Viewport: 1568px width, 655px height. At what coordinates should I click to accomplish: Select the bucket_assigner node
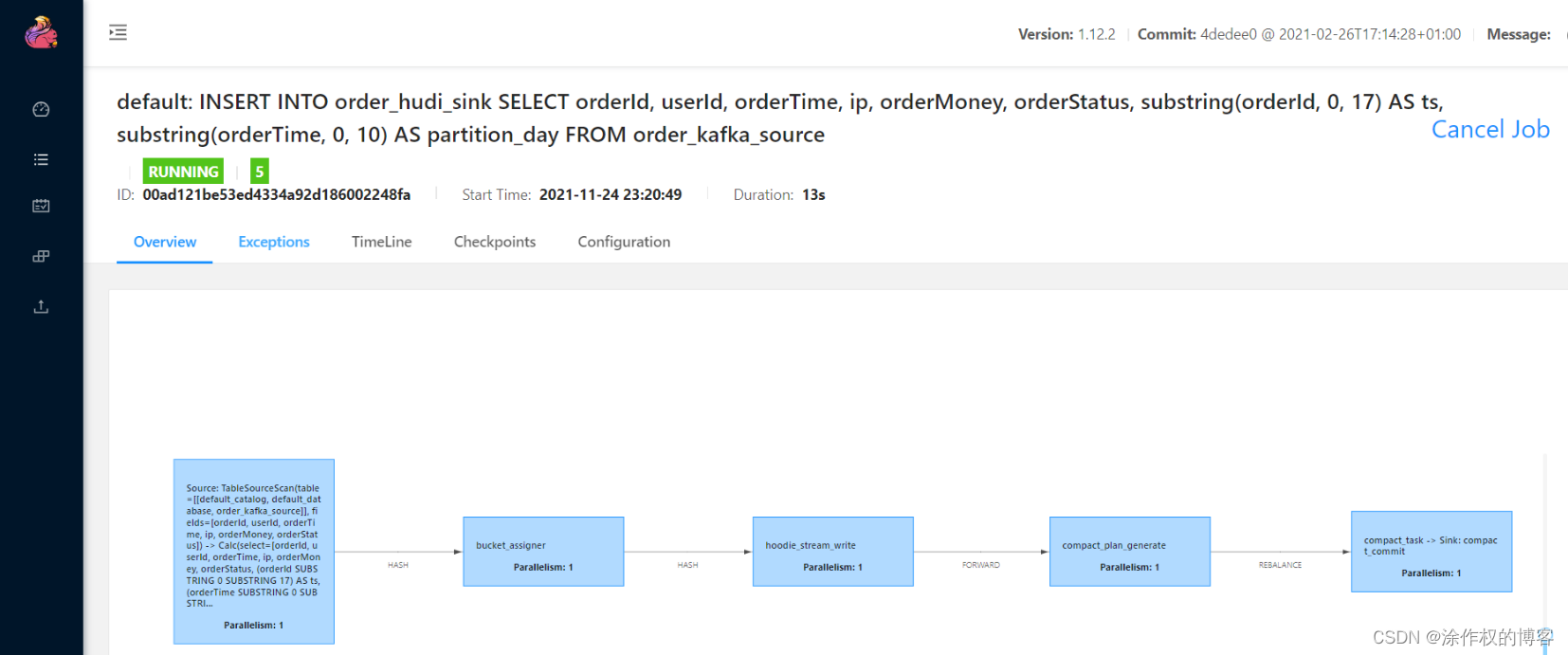click(543, 552)
